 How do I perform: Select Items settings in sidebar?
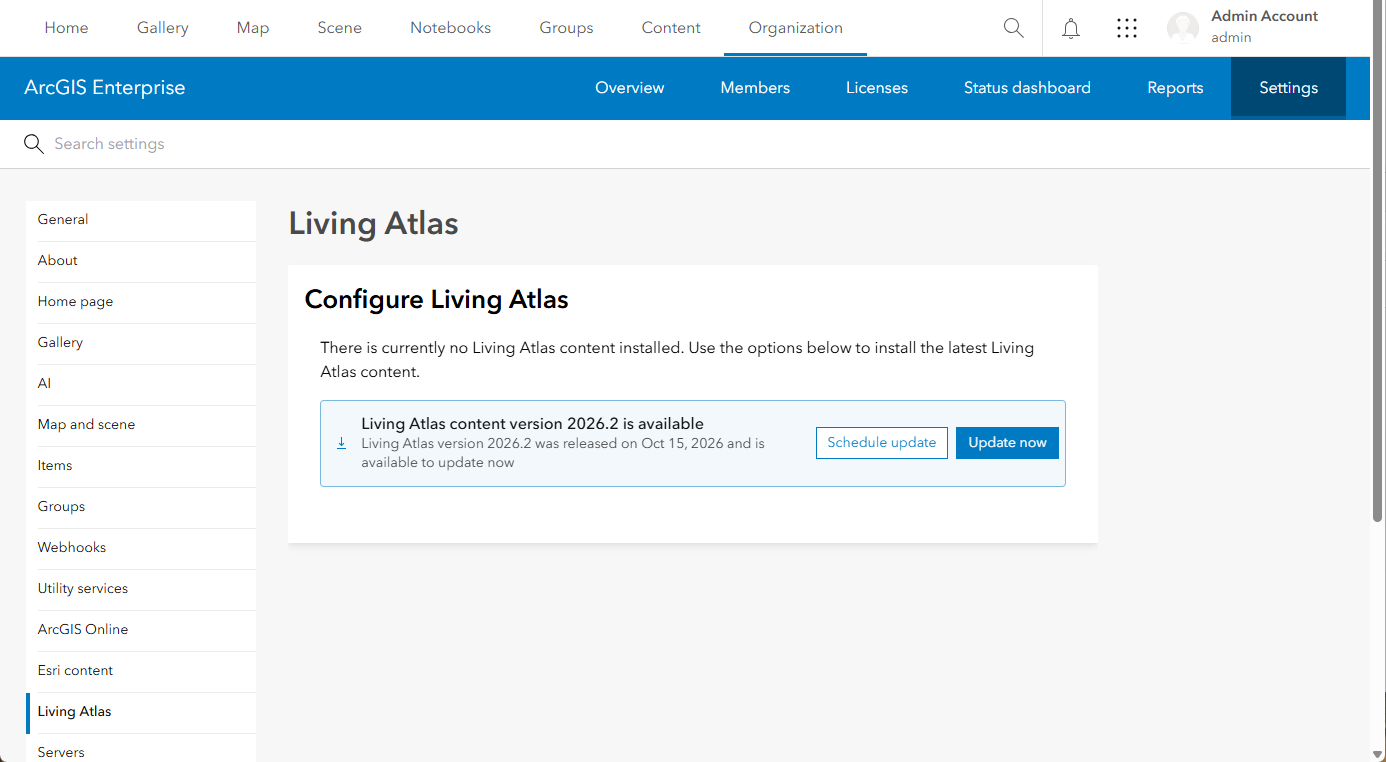(141, 466)
